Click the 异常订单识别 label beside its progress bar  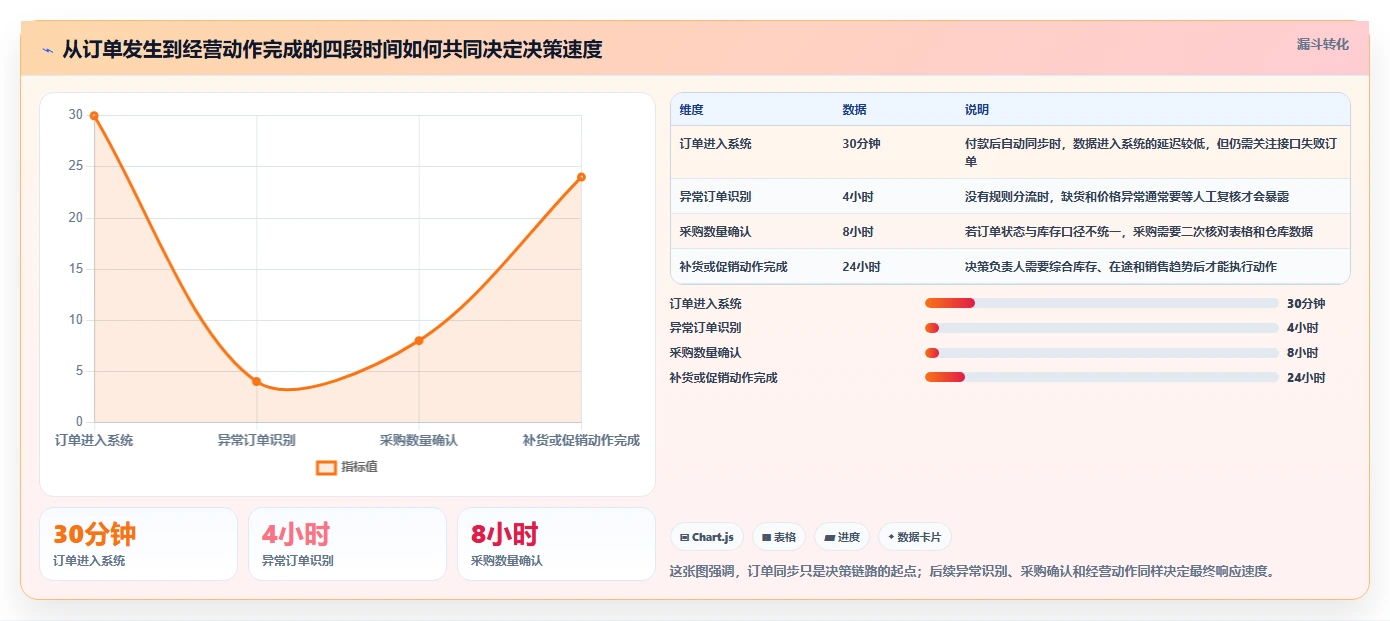[706, 328]
